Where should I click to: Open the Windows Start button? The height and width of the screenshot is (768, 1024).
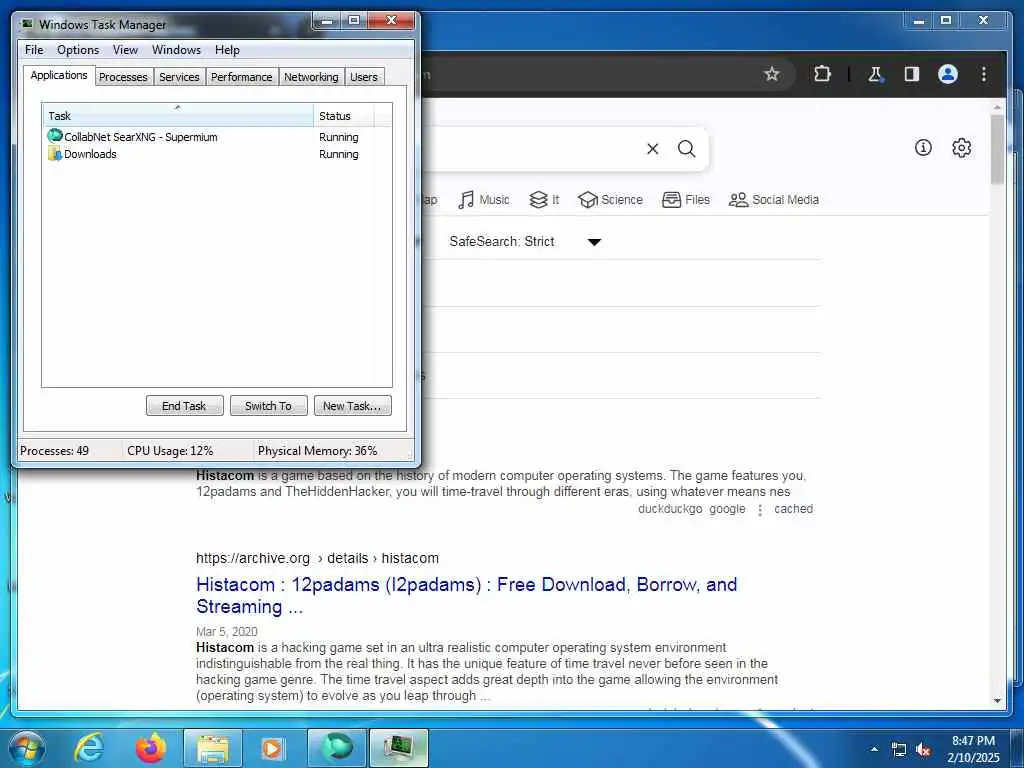[x=27, y=748]
